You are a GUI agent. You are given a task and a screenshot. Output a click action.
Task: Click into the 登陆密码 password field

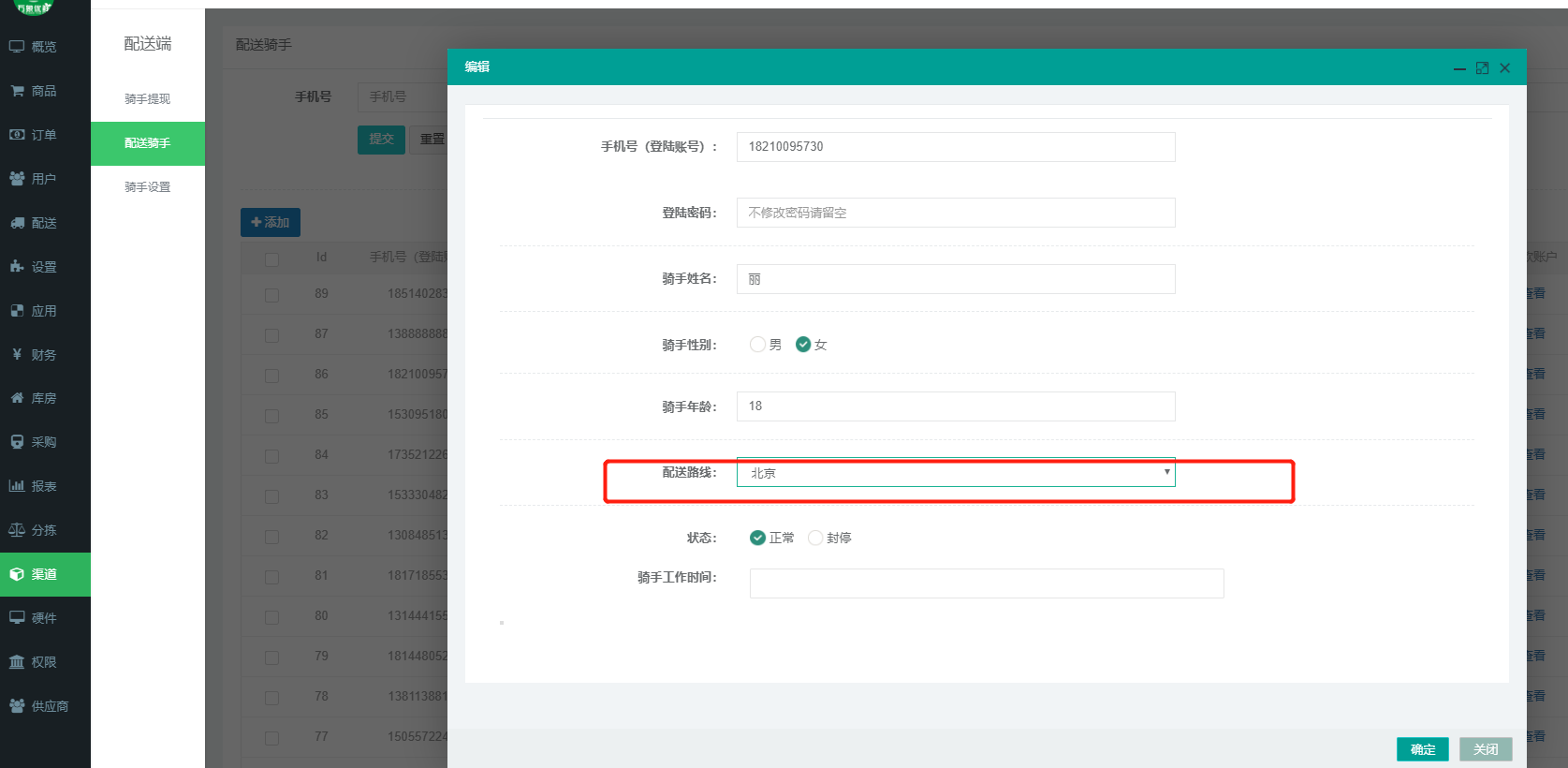[x=955, y=213]
